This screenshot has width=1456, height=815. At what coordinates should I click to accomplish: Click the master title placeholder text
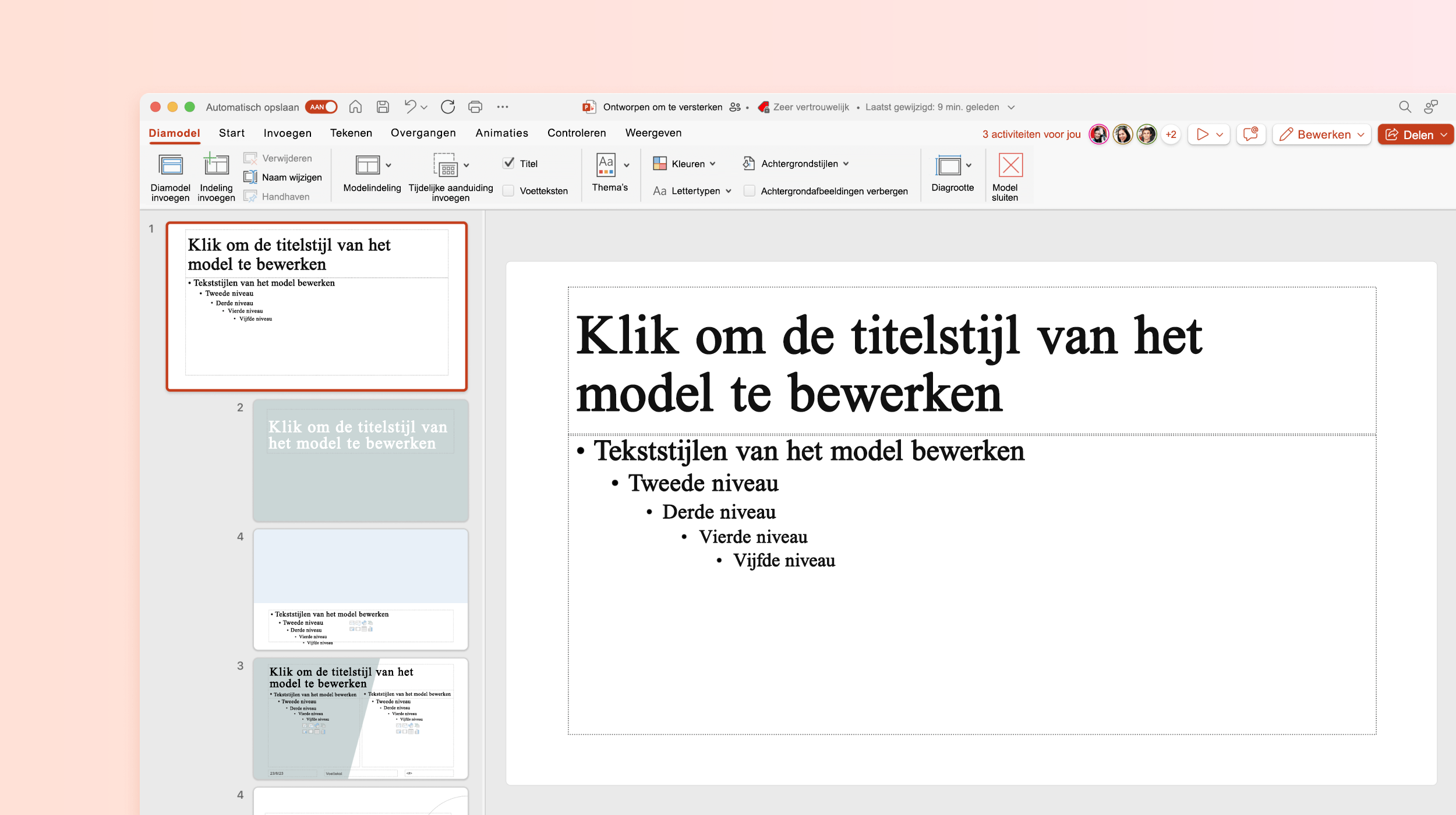[x=889, y=364]
